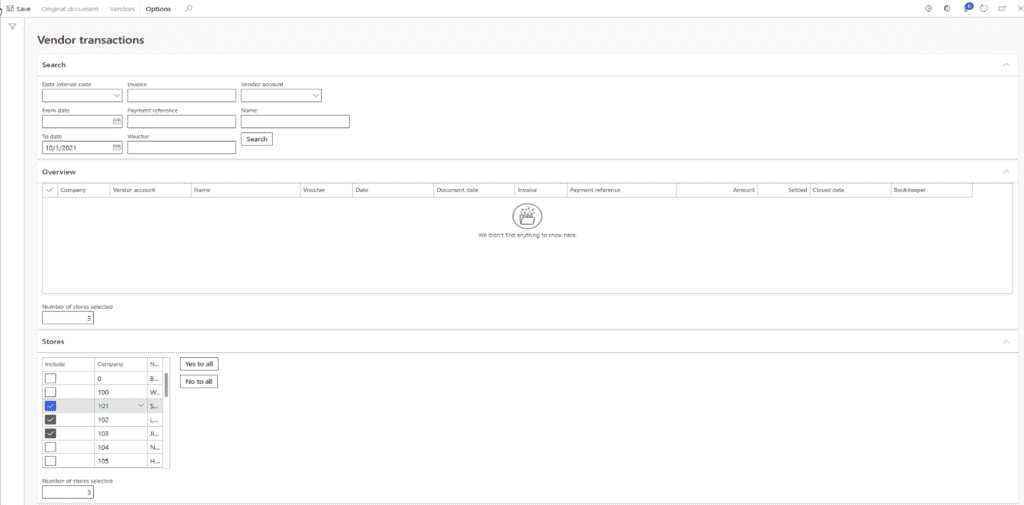Select company cell 105 in Stores
Image resolution: width=1024 pixels, height=505 pixels.
[x=121, y=461]
